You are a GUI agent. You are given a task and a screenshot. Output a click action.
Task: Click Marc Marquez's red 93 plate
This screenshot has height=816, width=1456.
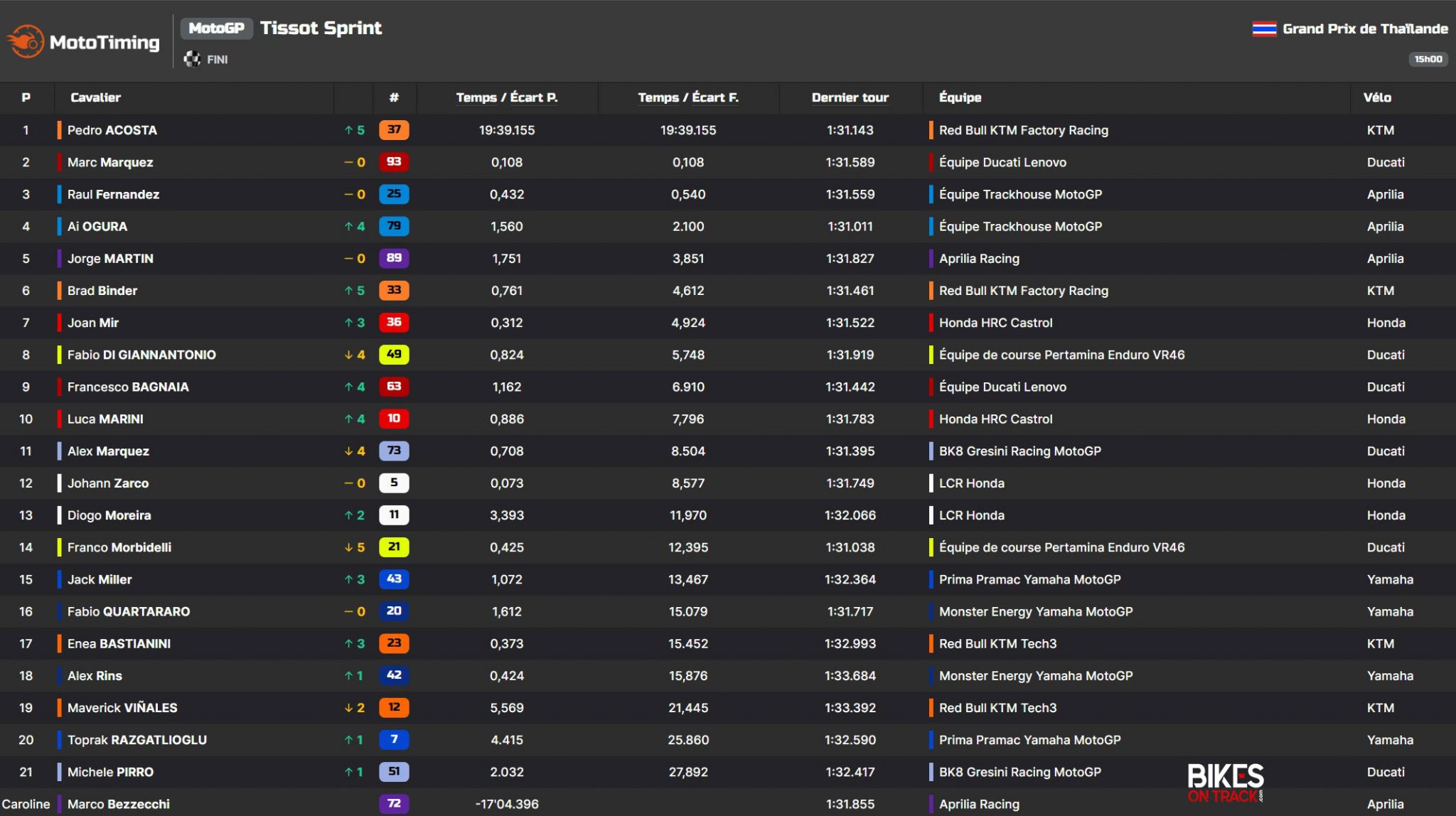[x=393, y=162]
